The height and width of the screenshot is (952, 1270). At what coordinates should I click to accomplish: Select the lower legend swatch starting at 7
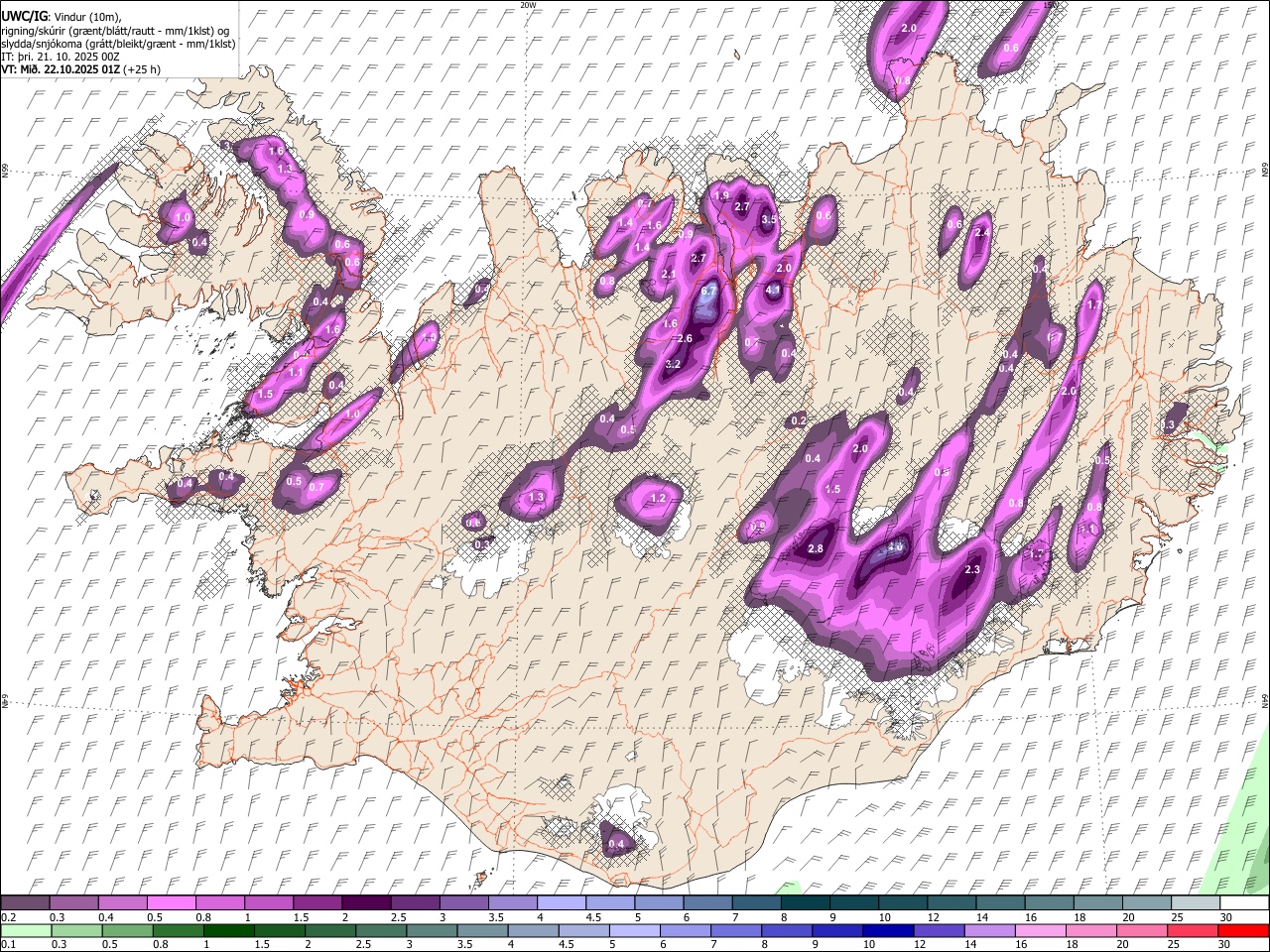pyautogui.click(x=737, y=930)
